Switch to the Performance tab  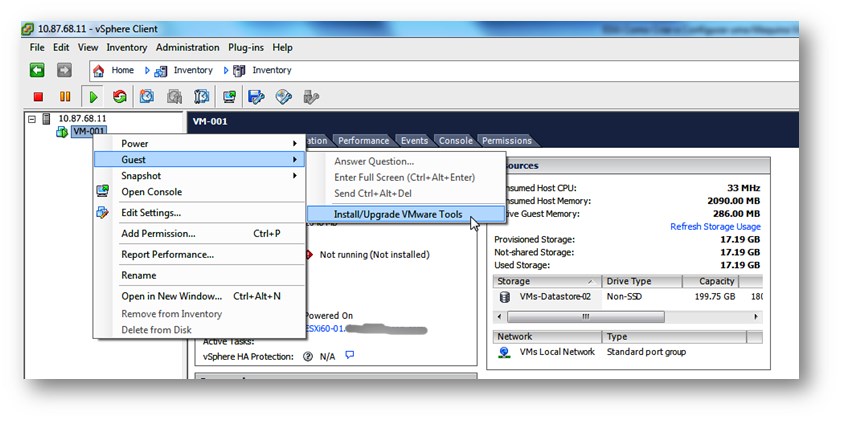[x=363, y=141]
